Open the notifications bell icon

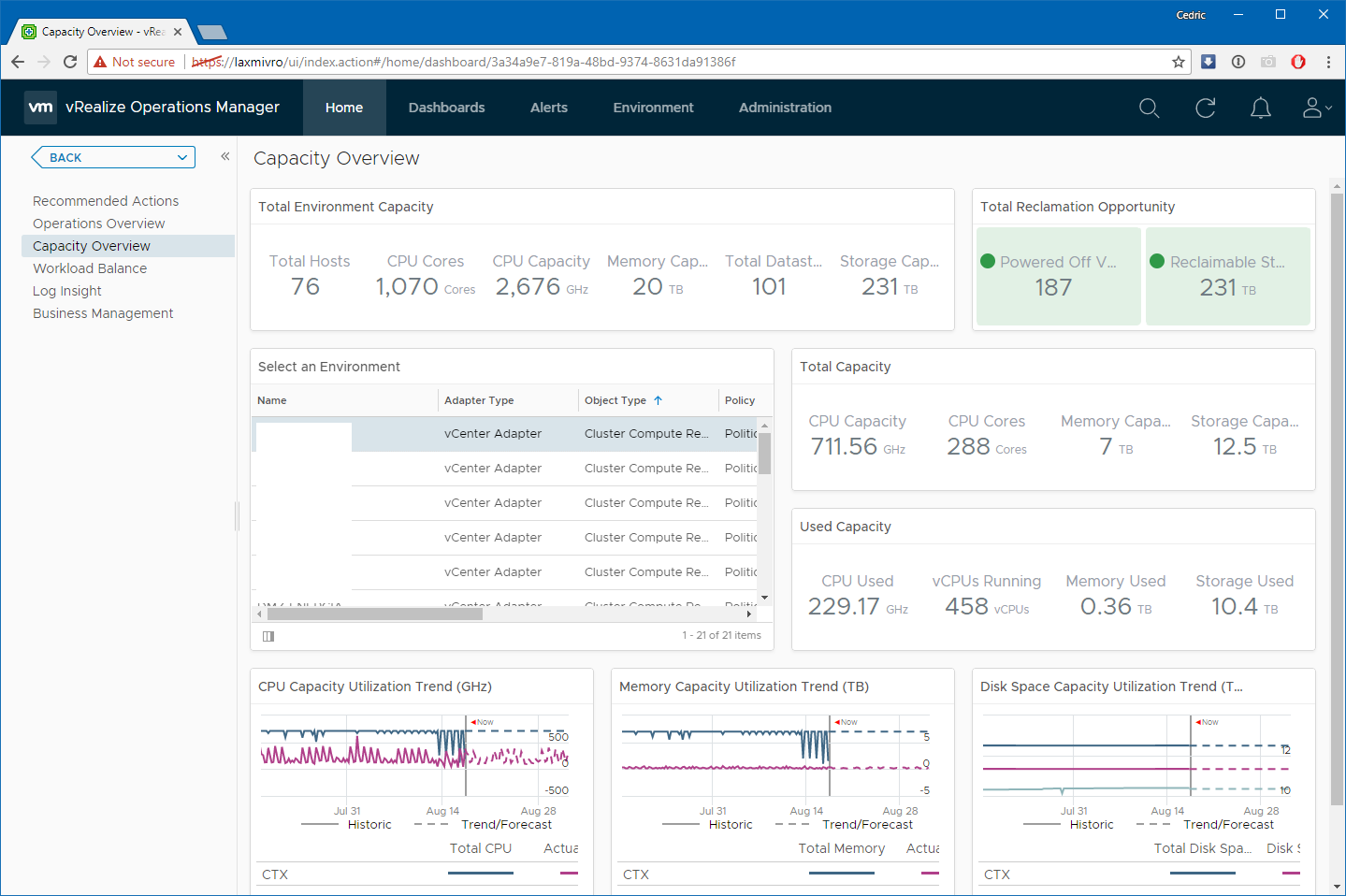pos(1260,108)
